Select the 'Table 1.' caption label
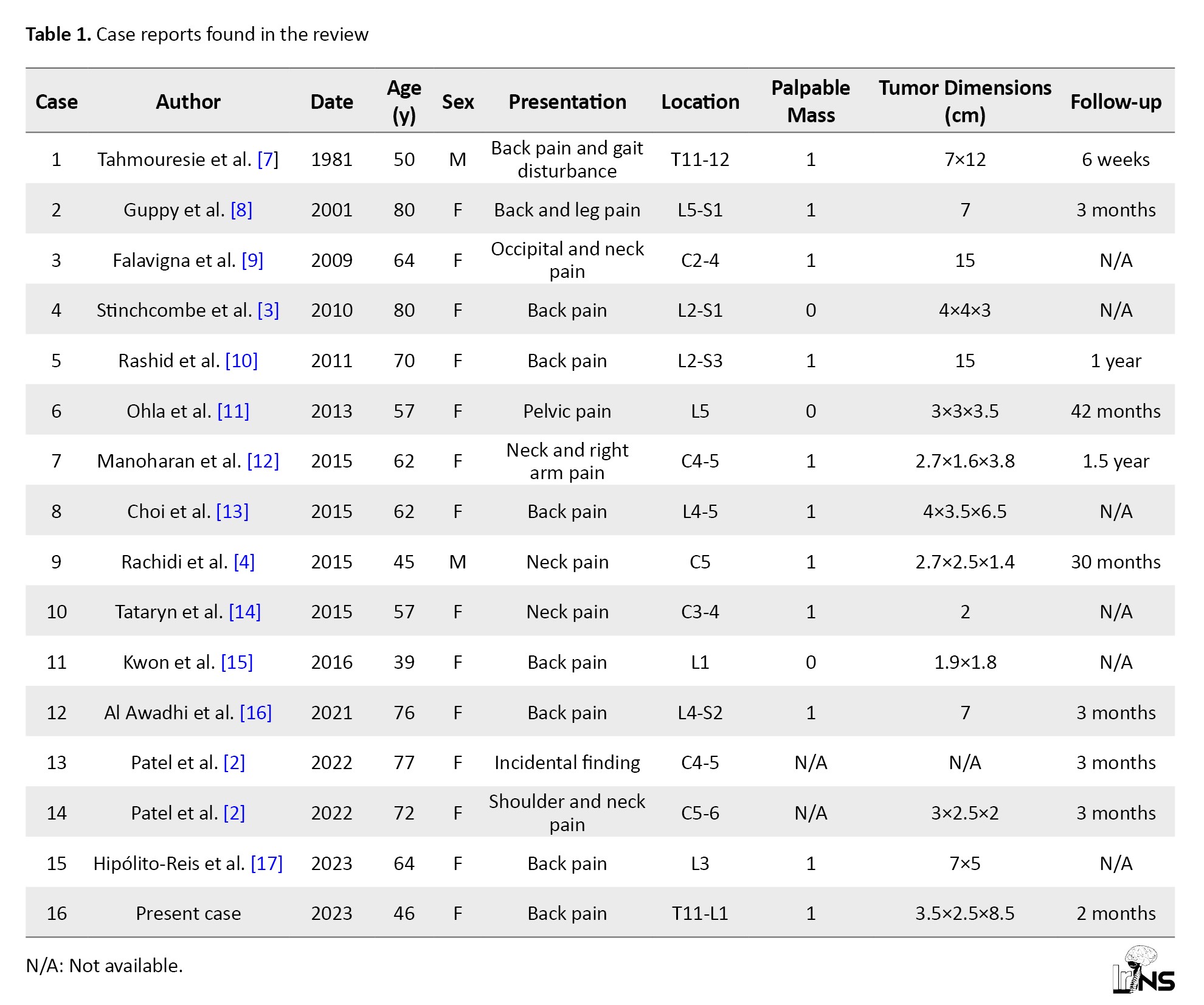Screen dimensions: 1204x1005 click(58, 35)
